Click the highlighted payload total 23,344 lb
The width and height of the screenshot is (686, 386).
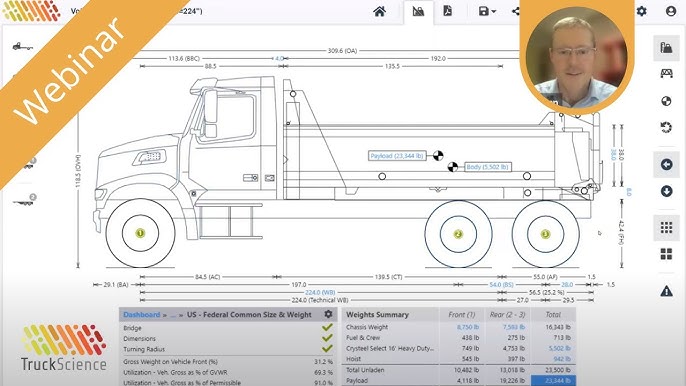click(x=553, y=381)
